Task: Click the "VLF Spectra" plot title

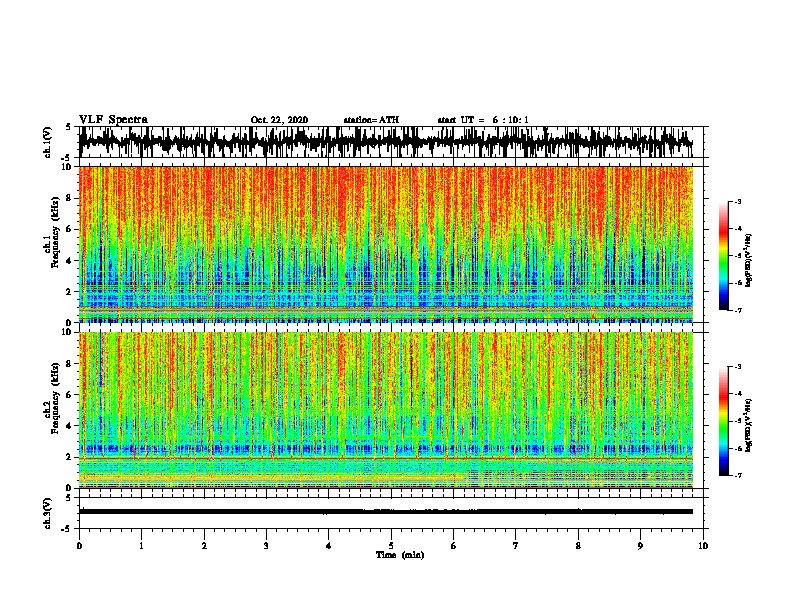Action: coord(113,120)
